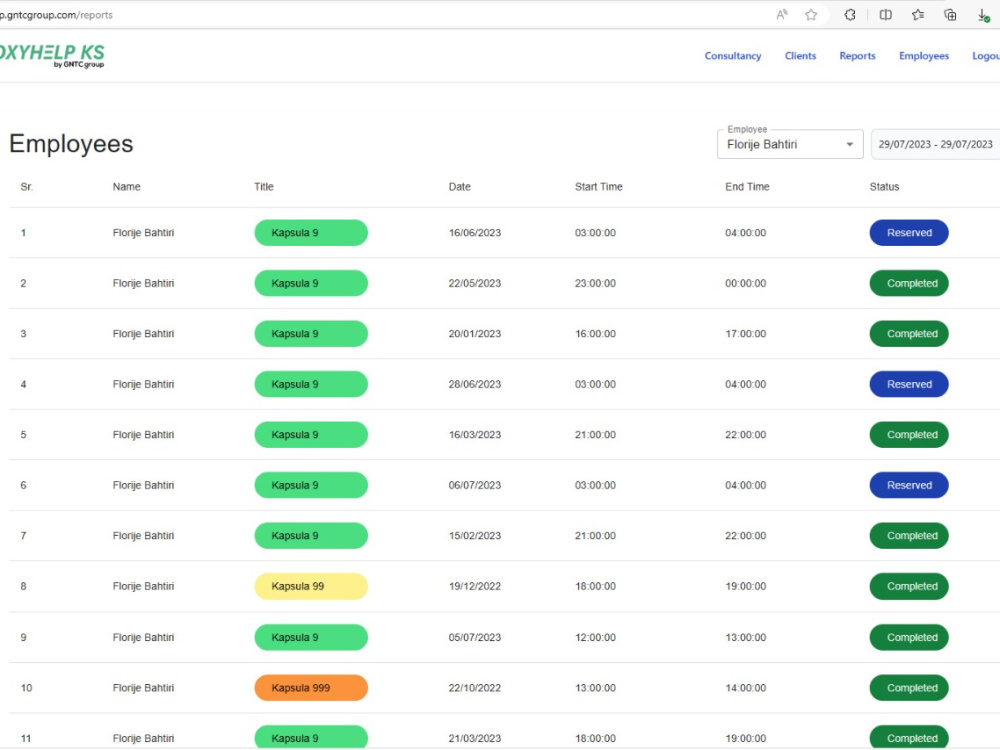Open the downloads icon
1000x750 pixels.
pyautogui.click(x=983, y=15)
